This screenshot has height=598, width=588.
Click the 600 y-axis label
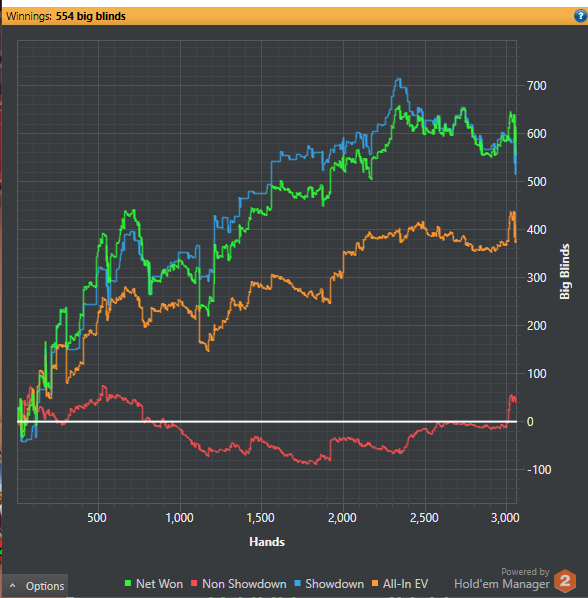(x=537, y=134)
